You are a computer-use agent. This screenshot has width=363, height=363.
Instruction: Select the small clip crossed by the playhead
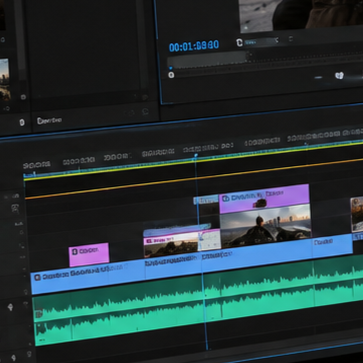tap(182, 242)
